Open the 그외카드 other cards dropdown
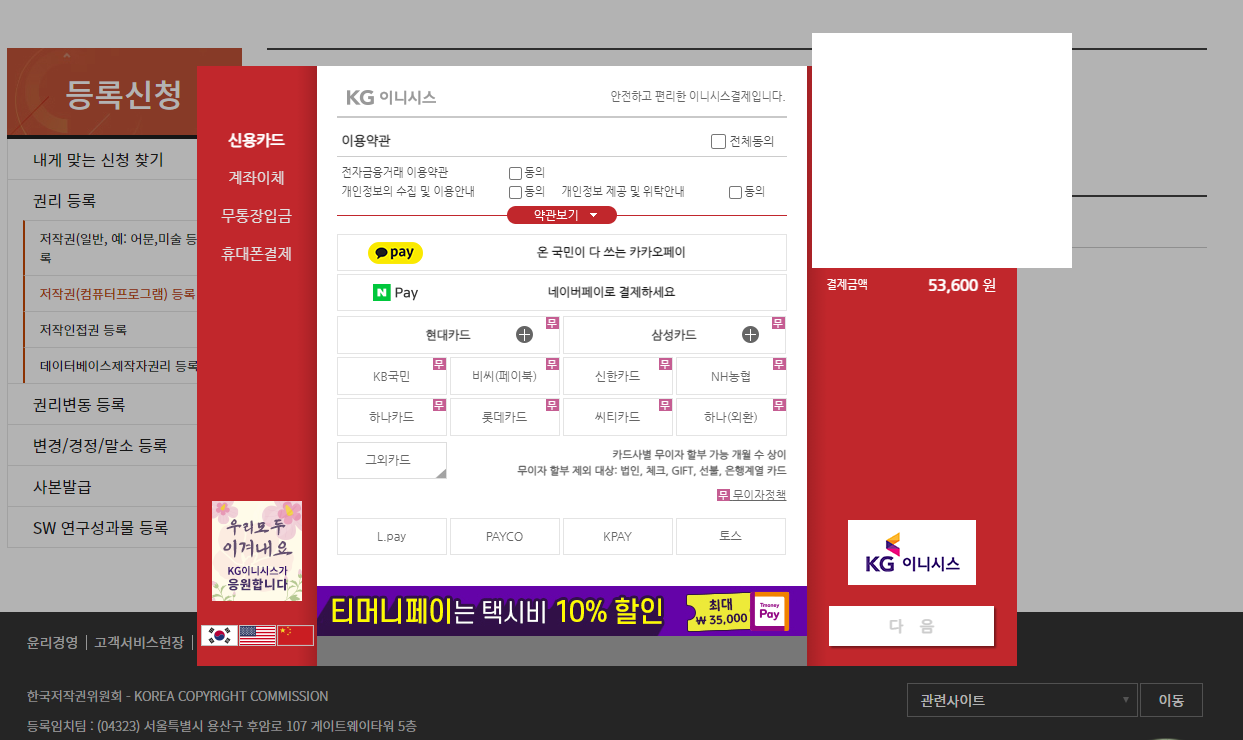1243x740 pixels. (392, 460)
